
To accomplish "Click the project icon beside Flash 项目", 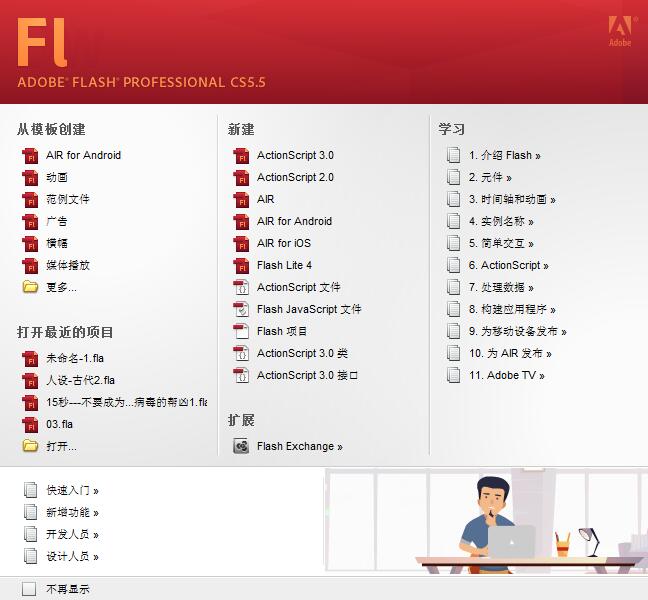I will 241,331.
